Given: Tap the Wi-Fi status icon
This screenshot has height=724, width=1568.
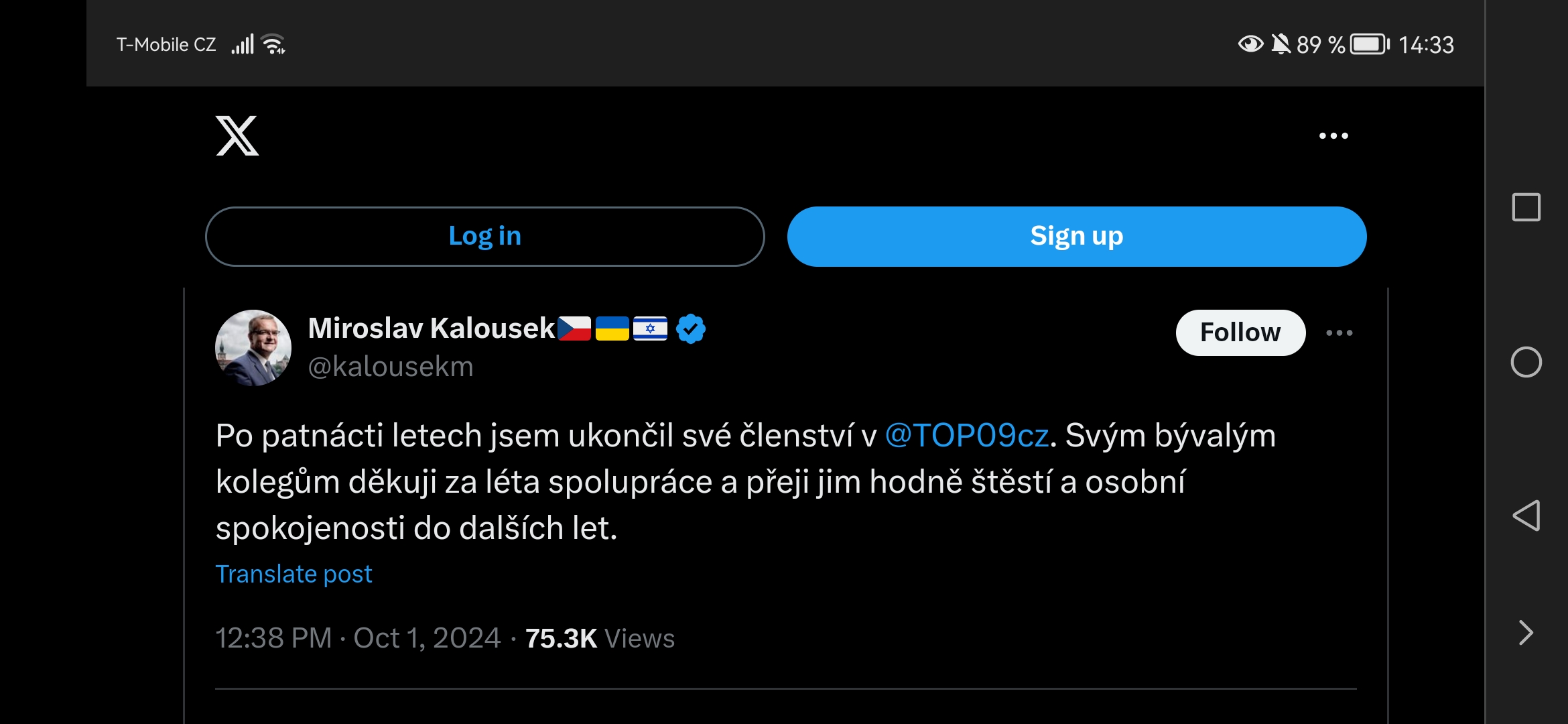Looking at the screenshot, I should pos(273,44).
